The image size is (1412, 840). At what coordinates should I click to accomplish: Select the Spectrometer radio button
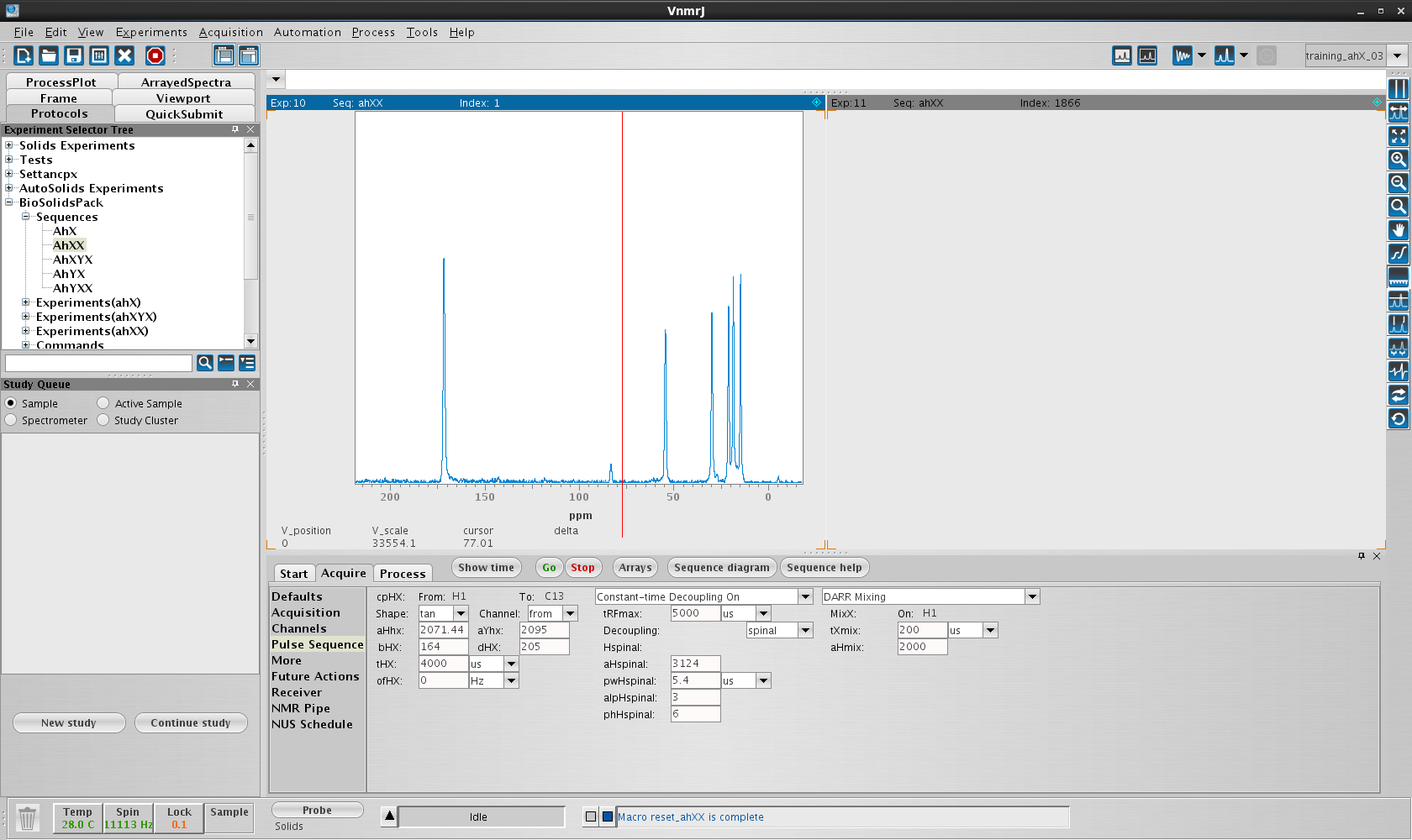point(11,420)
